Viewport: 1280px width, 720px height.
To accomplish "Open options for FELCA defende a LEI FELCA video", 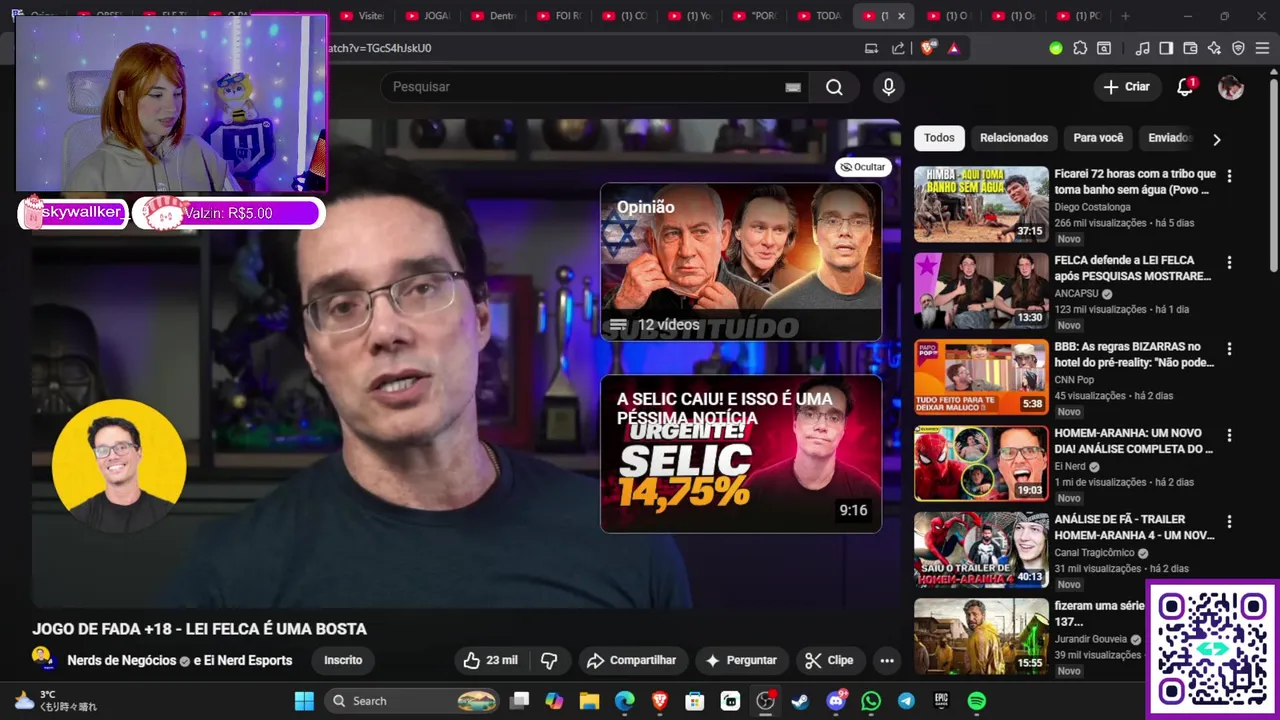I will tap(1229, 262).
